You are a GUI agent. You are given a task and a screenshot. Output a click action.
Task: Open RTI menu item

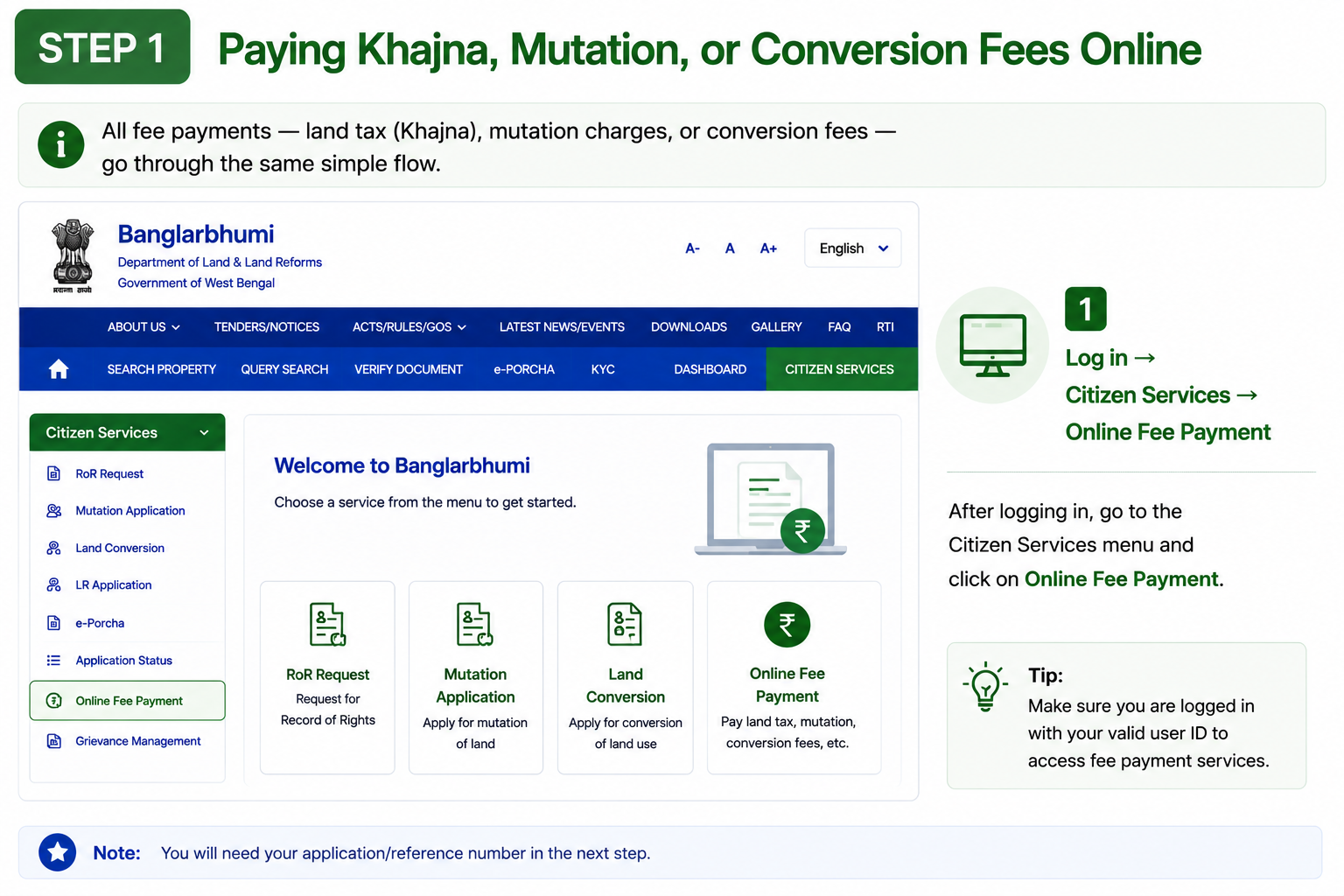click(885, 327)
